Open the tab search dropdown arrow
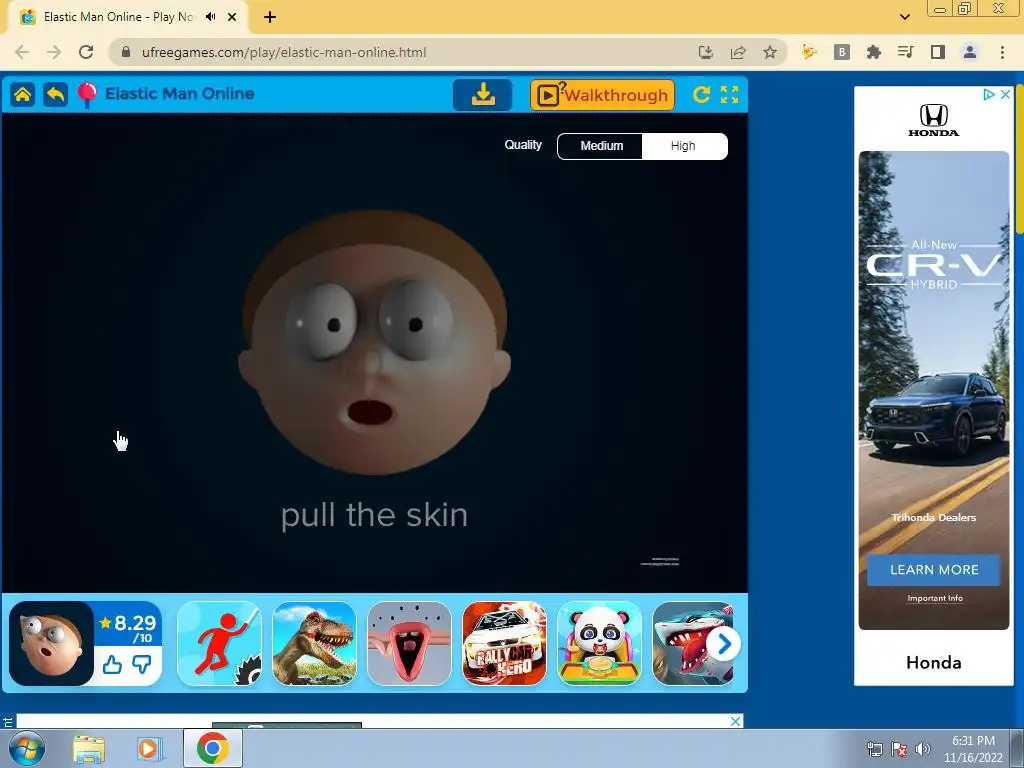Image resolution: width=1024 pixels, height=768 pixels. (x=904, y=17)
